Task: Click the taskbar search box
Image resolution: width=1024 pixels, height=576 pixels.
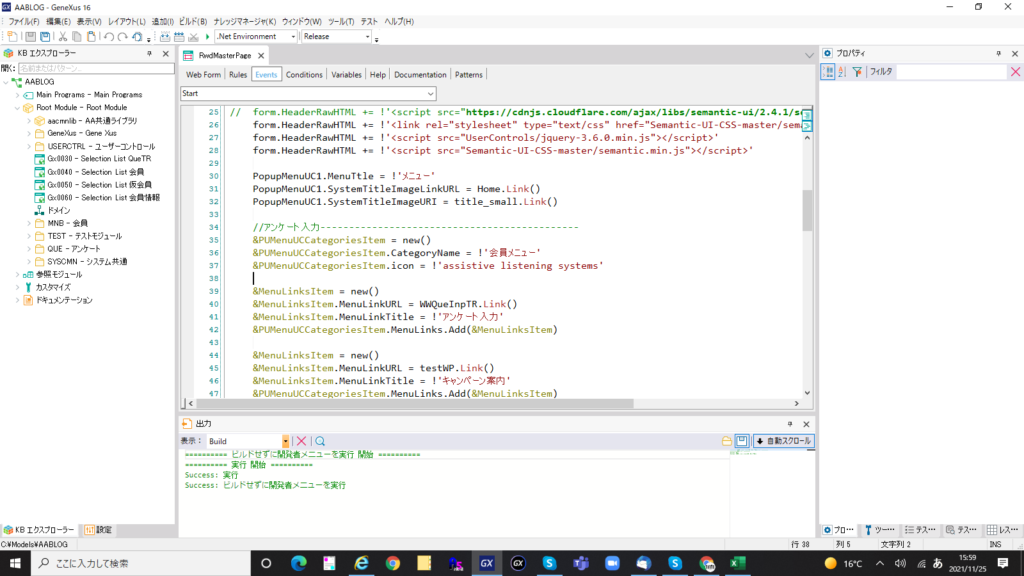Action: tap(140, 563)
